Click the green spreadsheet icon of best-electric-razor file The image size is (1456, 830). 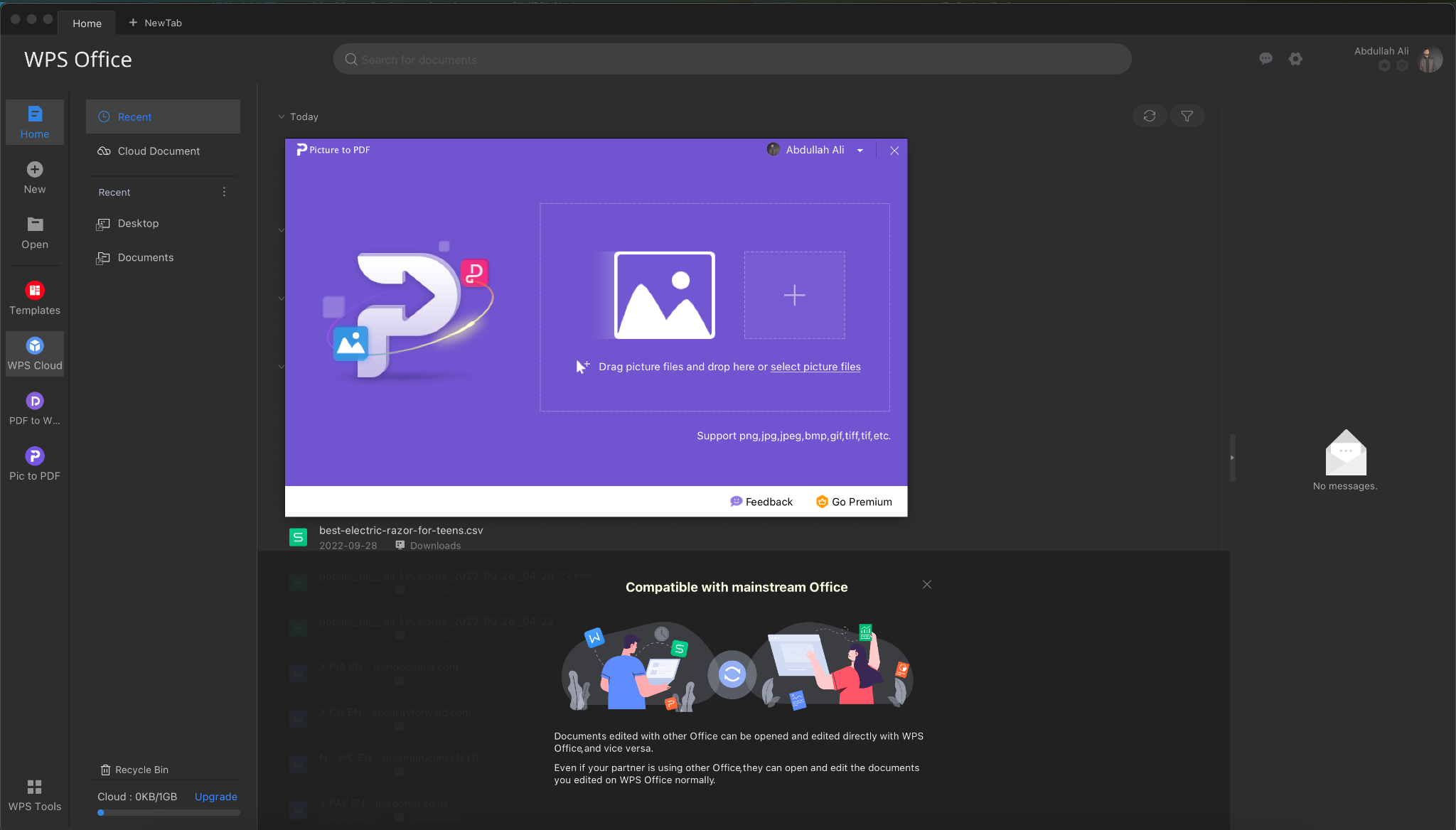tap(298, 537)
